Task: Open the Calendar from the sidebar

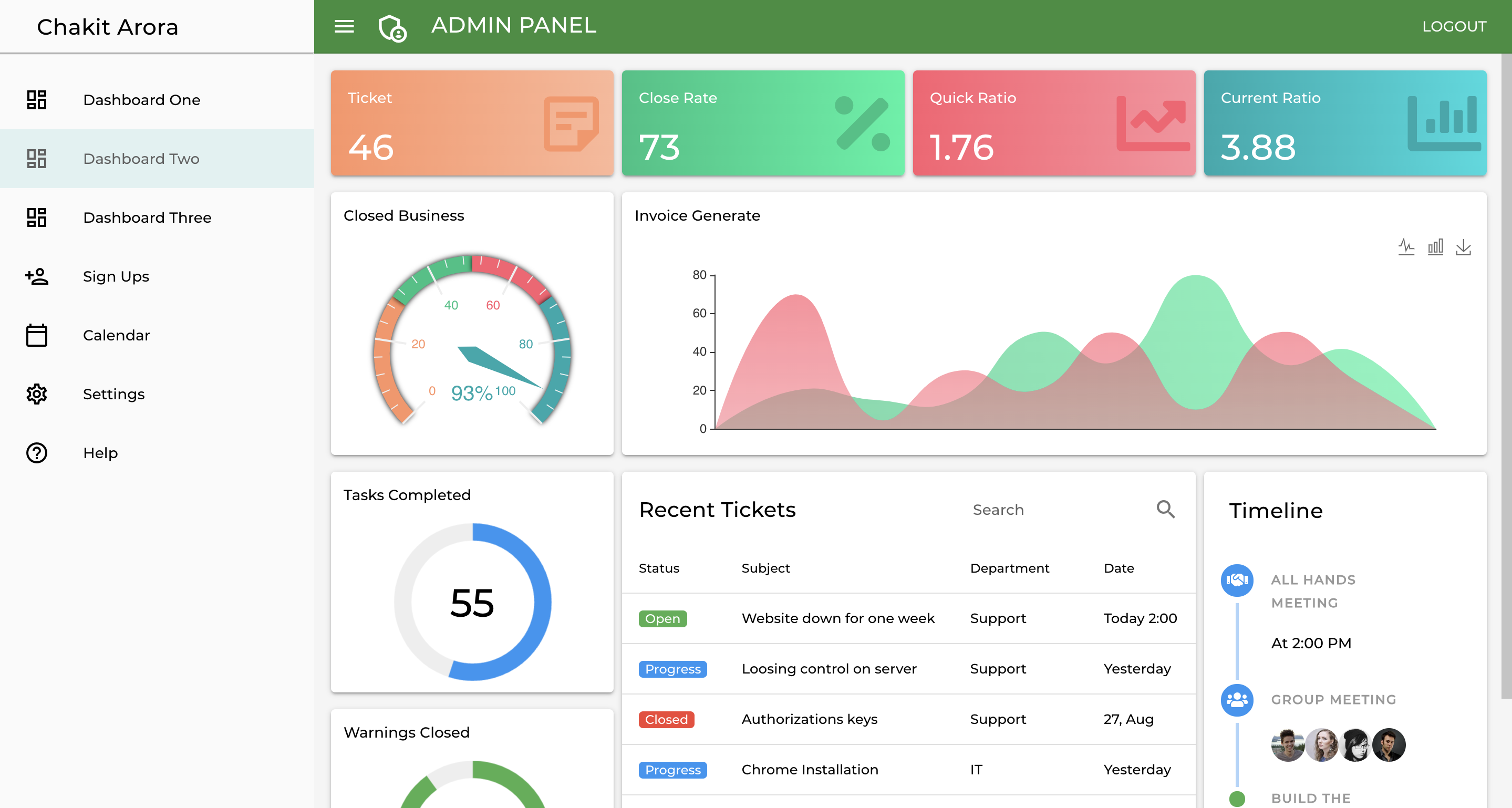Action: pyautogui.click(x=116, y=335)
